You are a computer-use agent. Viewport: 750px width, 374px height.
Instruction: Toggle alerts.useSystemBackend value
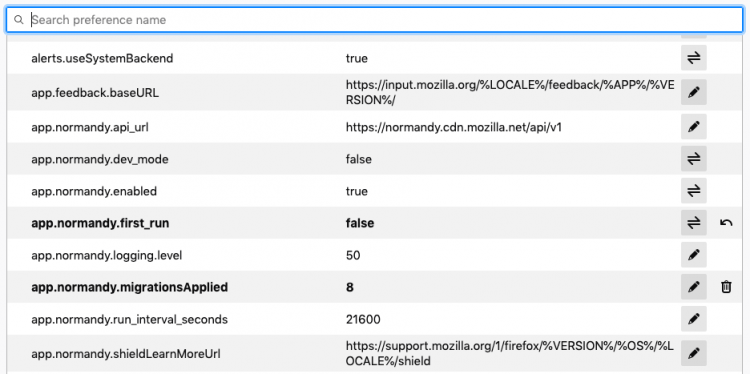click(694, 58)
